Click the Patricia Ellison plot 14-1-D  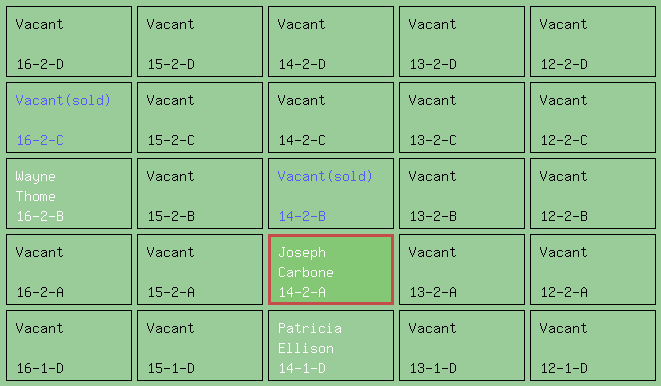331,346
